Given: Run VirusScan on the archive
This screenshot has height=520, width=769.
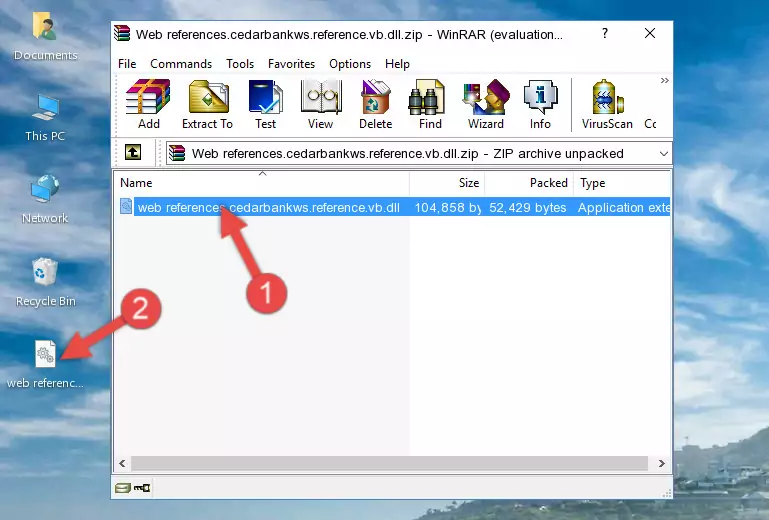Looking at the screenshot, I should pos(607,104).
